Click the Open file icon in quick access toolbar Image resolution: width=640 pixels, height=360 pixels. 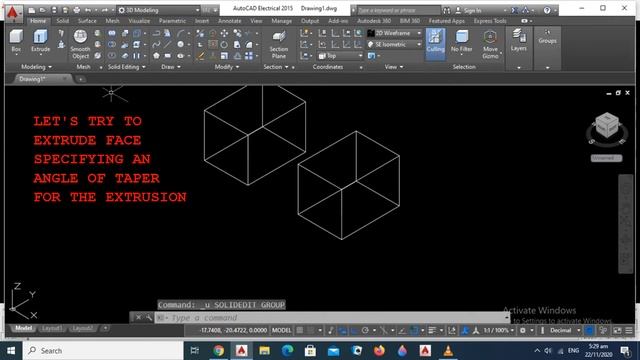43,10
